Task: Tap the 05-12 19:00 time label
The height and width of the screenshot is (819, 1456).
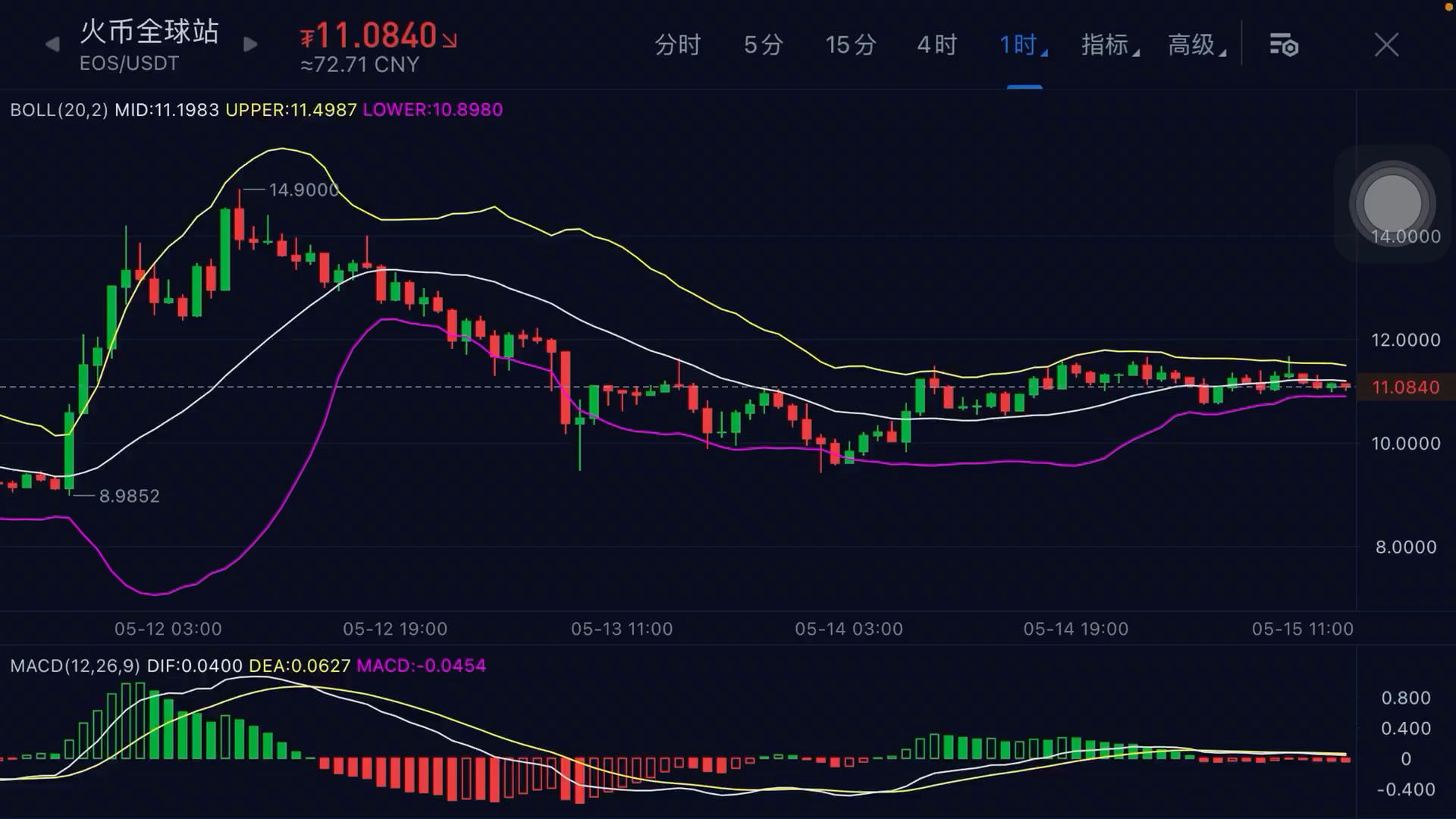Action: tap(395, 629)
